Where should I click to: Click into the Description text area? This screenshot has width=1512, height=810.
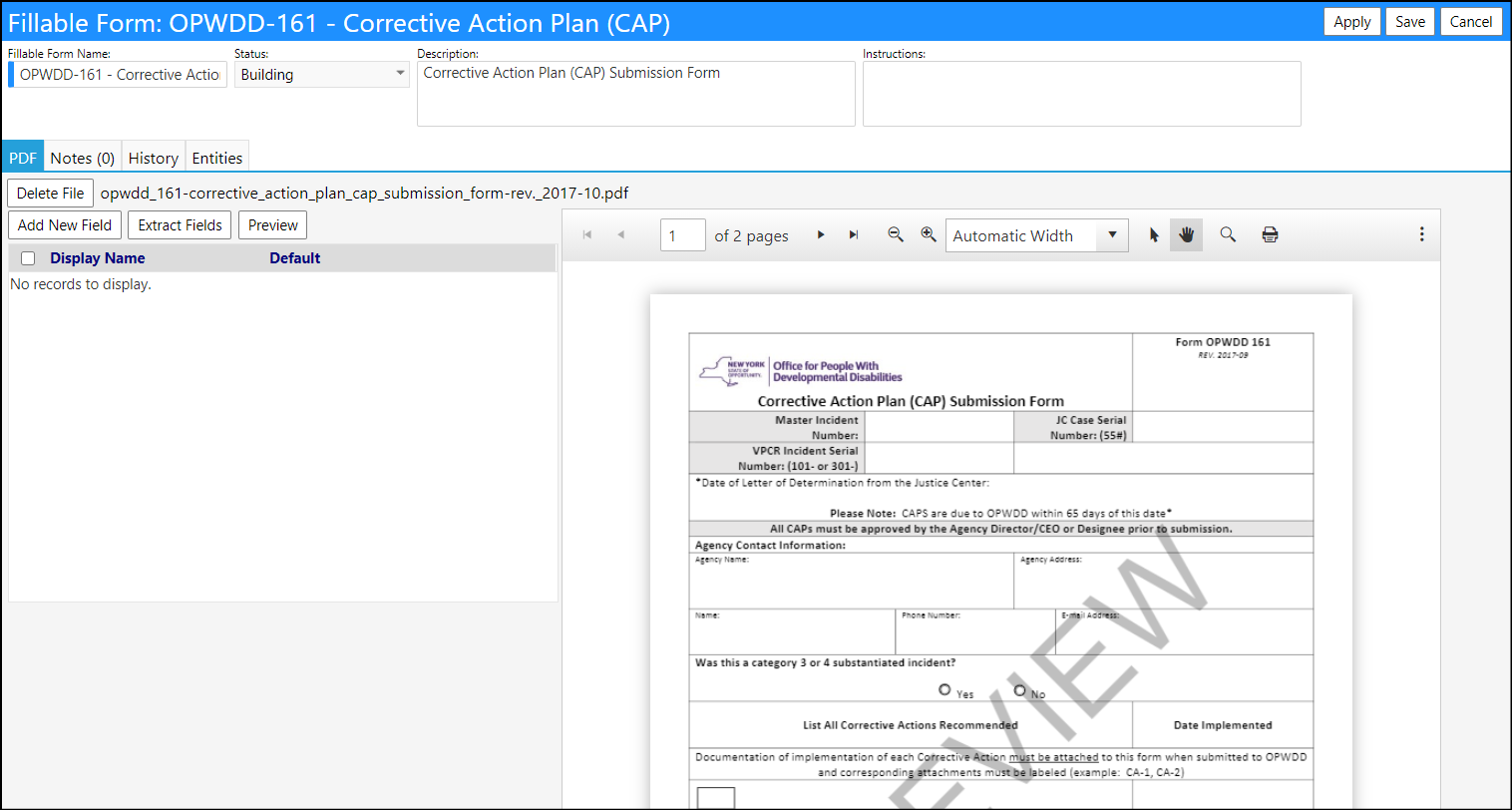pyautogui.click(x=636, y=94)
